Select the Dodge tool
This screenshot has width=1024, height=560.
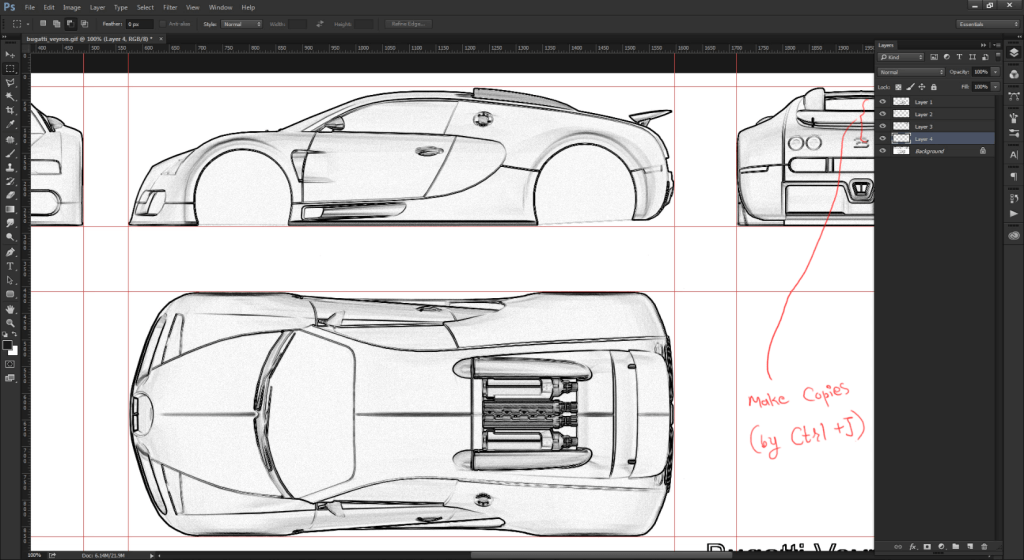click(10, 237)
